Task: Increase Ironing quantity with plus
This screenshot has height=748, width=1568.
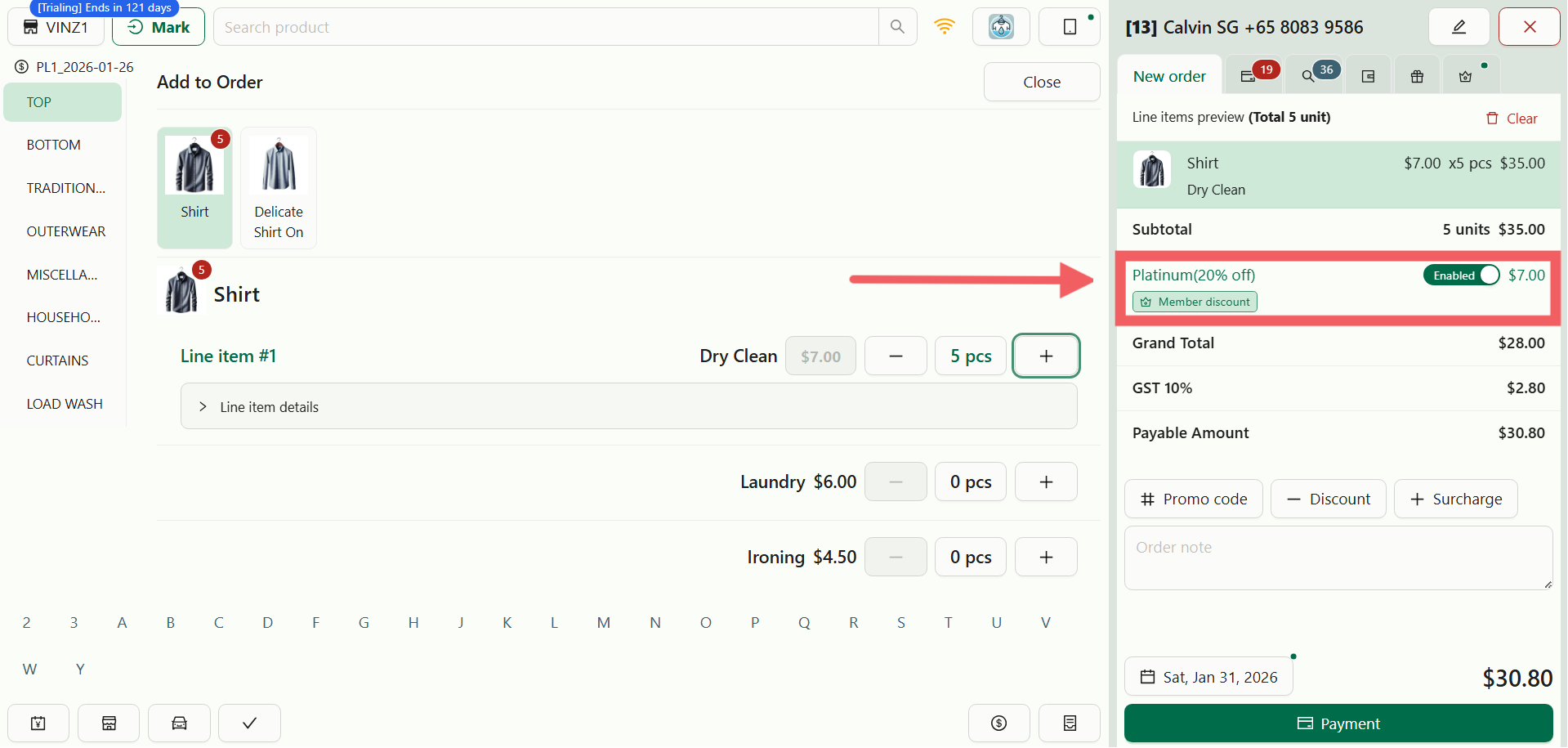Action: (x=1046, y=557)
